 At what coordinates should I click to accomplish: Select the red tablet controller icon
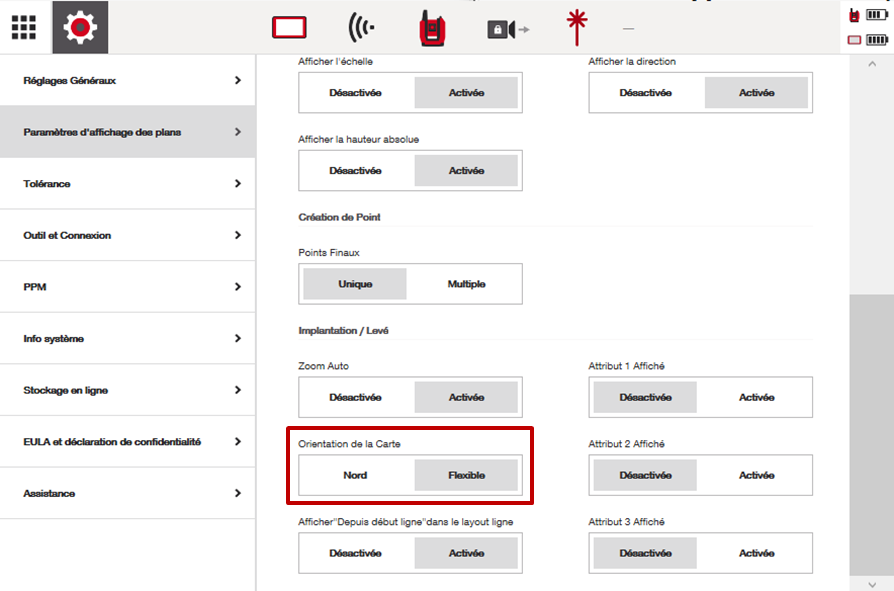289,28
